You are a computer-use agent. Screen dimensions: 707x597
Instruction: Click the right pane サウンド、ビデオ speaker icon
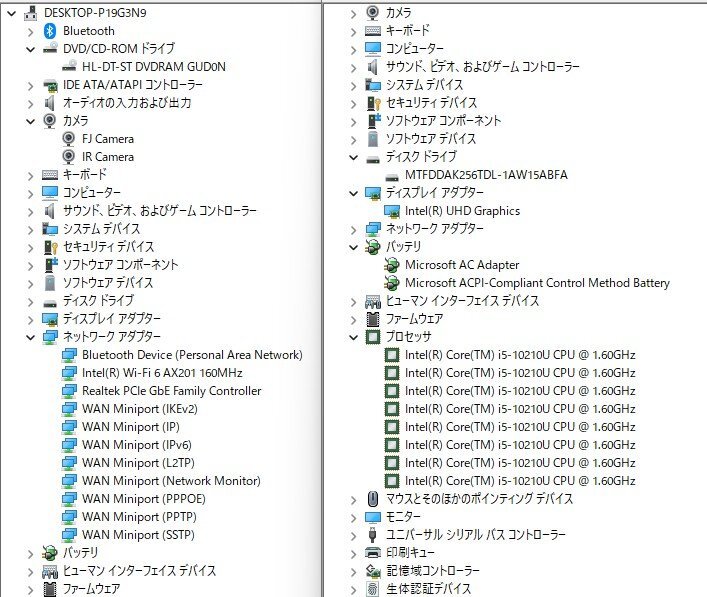[372, 67]
